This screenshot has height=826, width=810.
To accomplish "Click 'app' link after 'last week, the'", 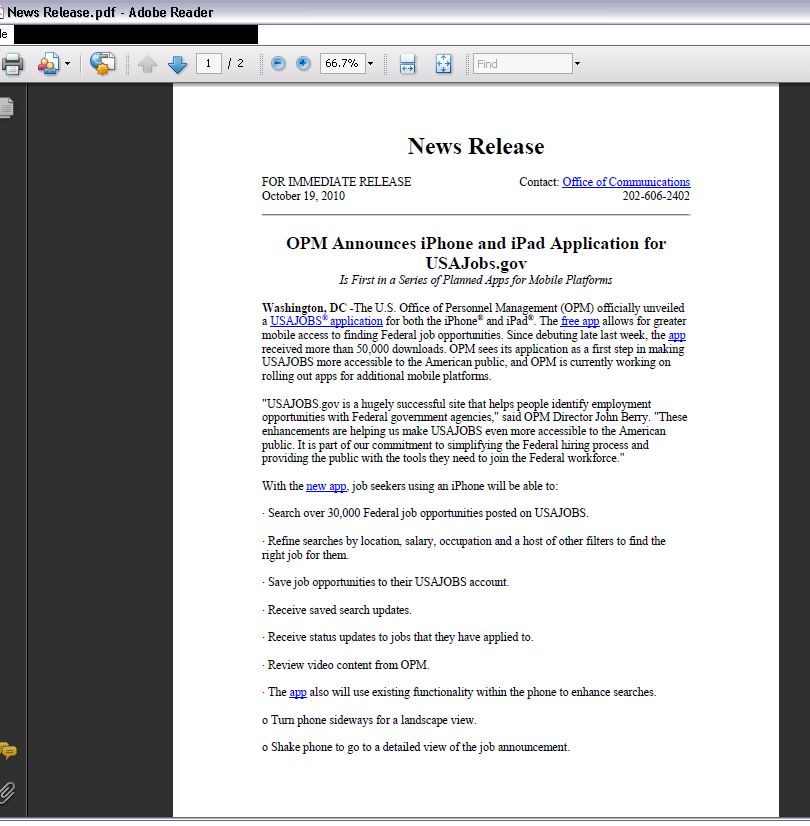I will coord(677,336).
